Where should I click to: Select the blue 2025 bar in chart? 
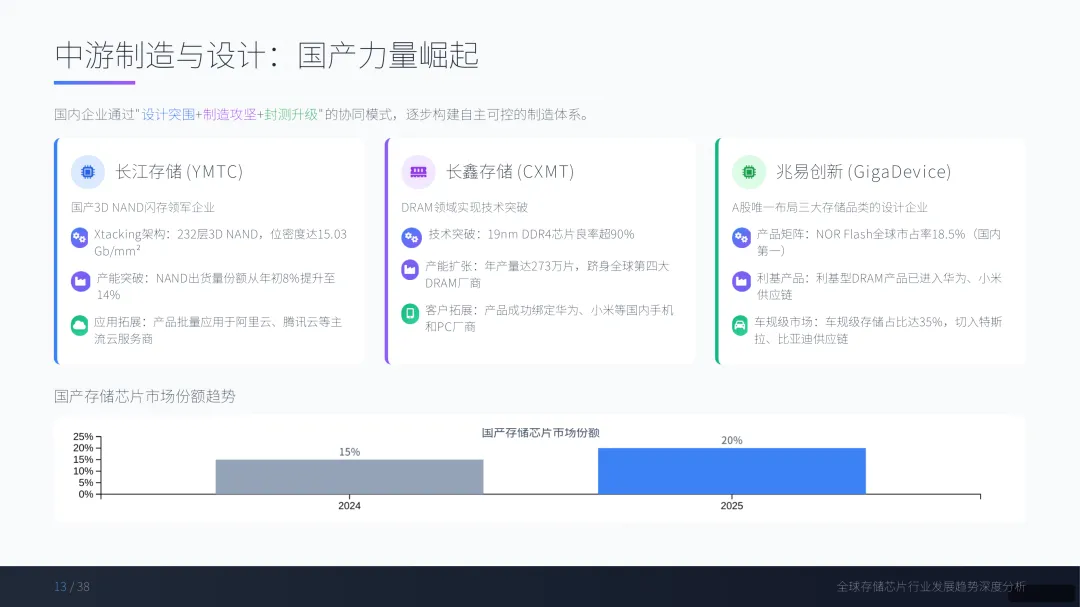click(731, 471)
